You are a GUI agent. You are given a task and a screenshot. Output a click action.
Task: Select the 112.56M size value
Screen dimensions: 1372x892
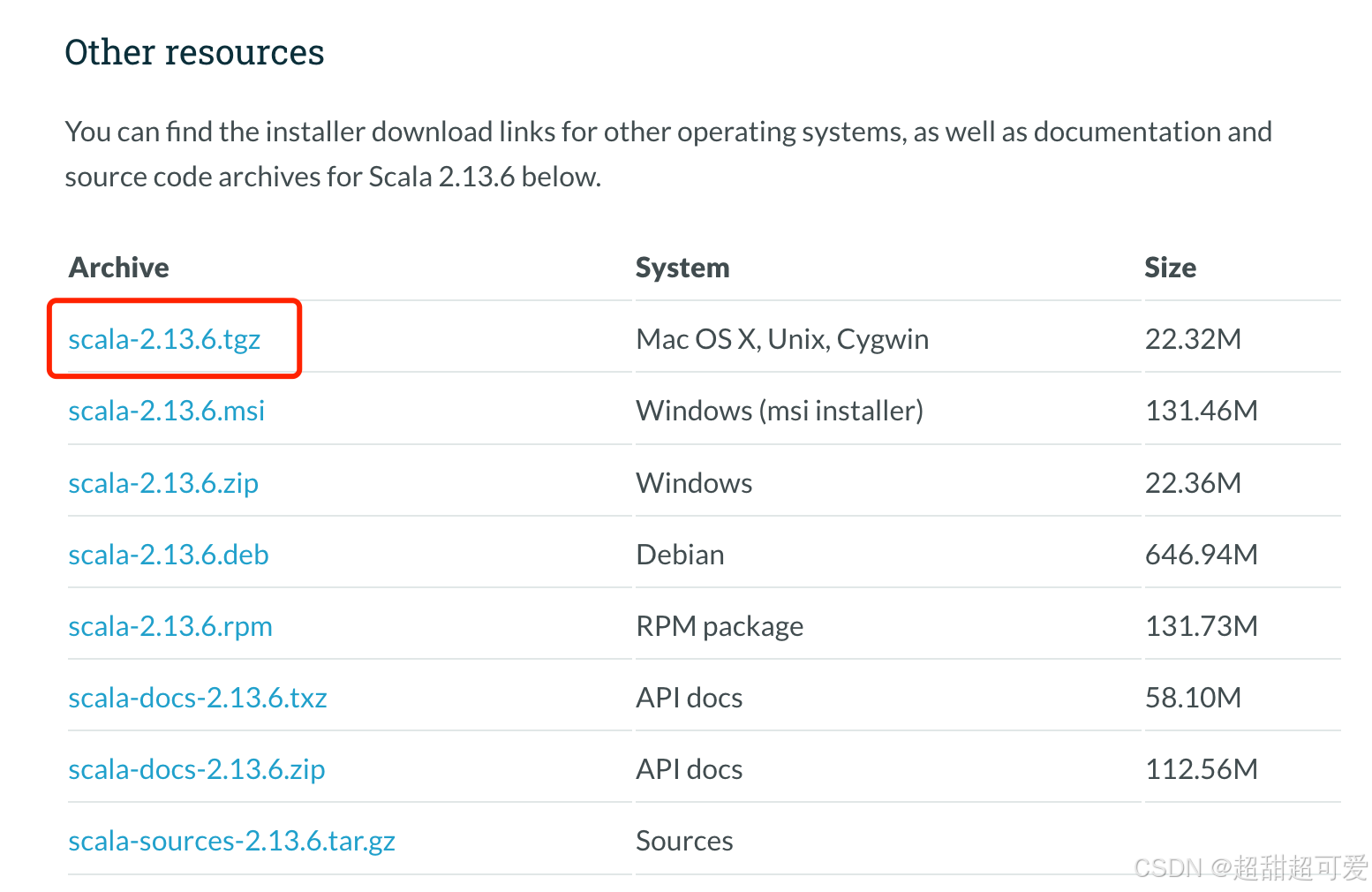1201,769
